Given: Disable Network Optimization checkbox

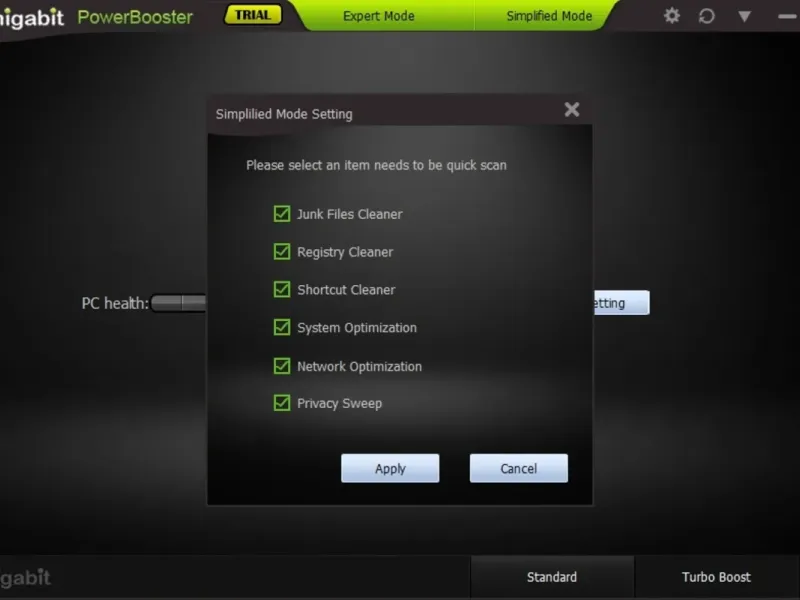Looking at the screenshot, I should [282, 365].
